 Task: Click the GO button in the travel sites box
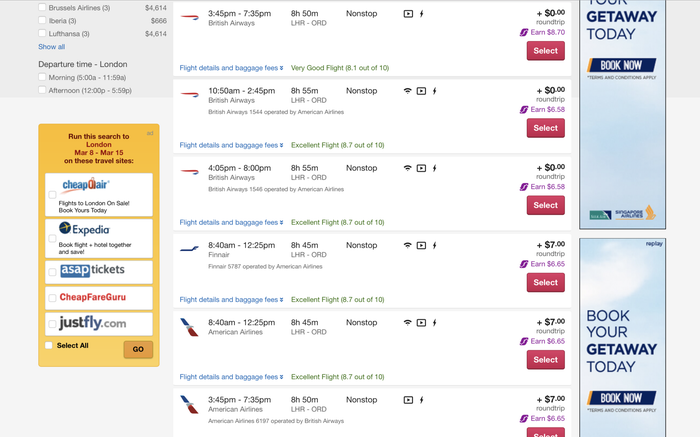pyautogui.click(x=138, y=349)
